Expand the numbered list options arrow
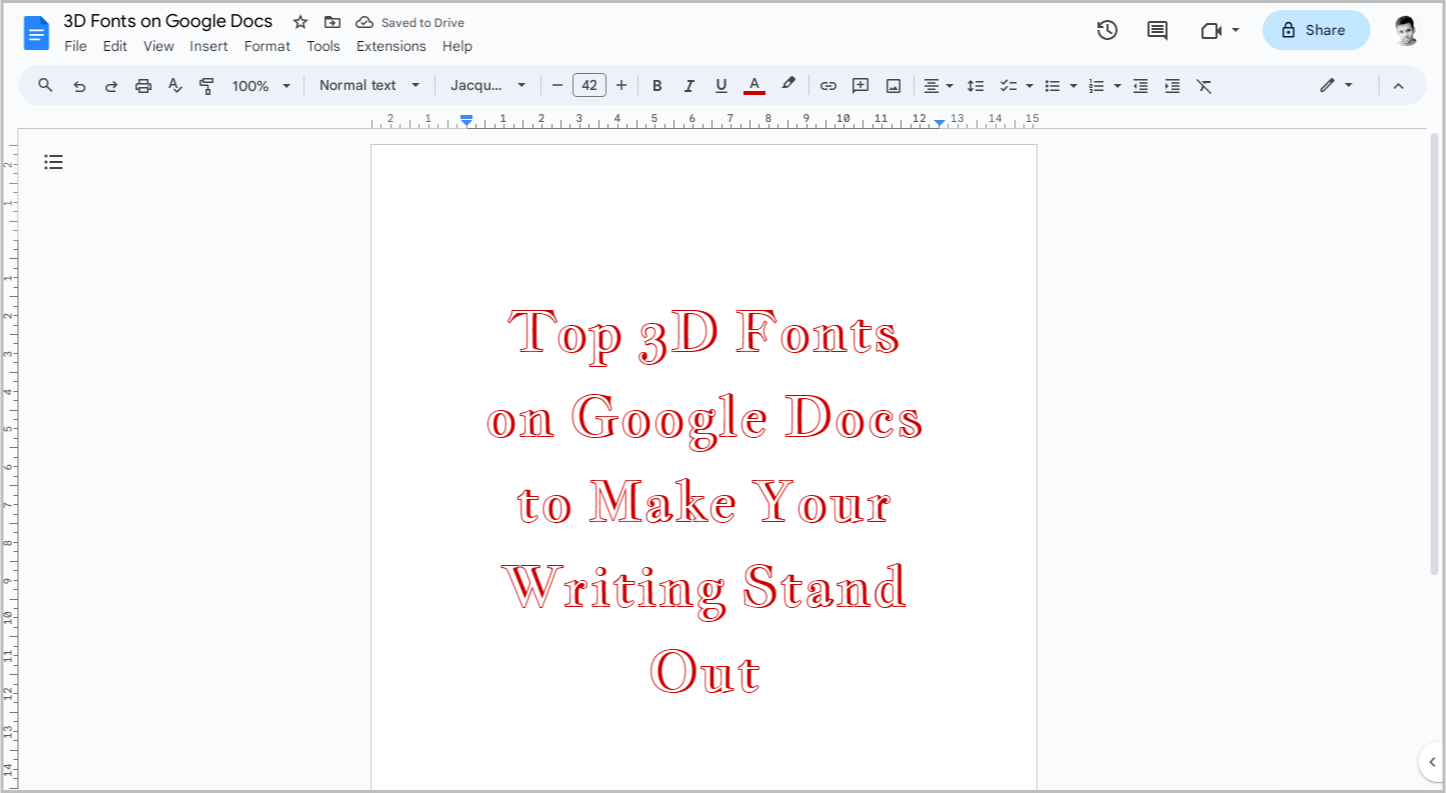Viewport: 1446px width, 793px height. click(x=1118, y=86)
